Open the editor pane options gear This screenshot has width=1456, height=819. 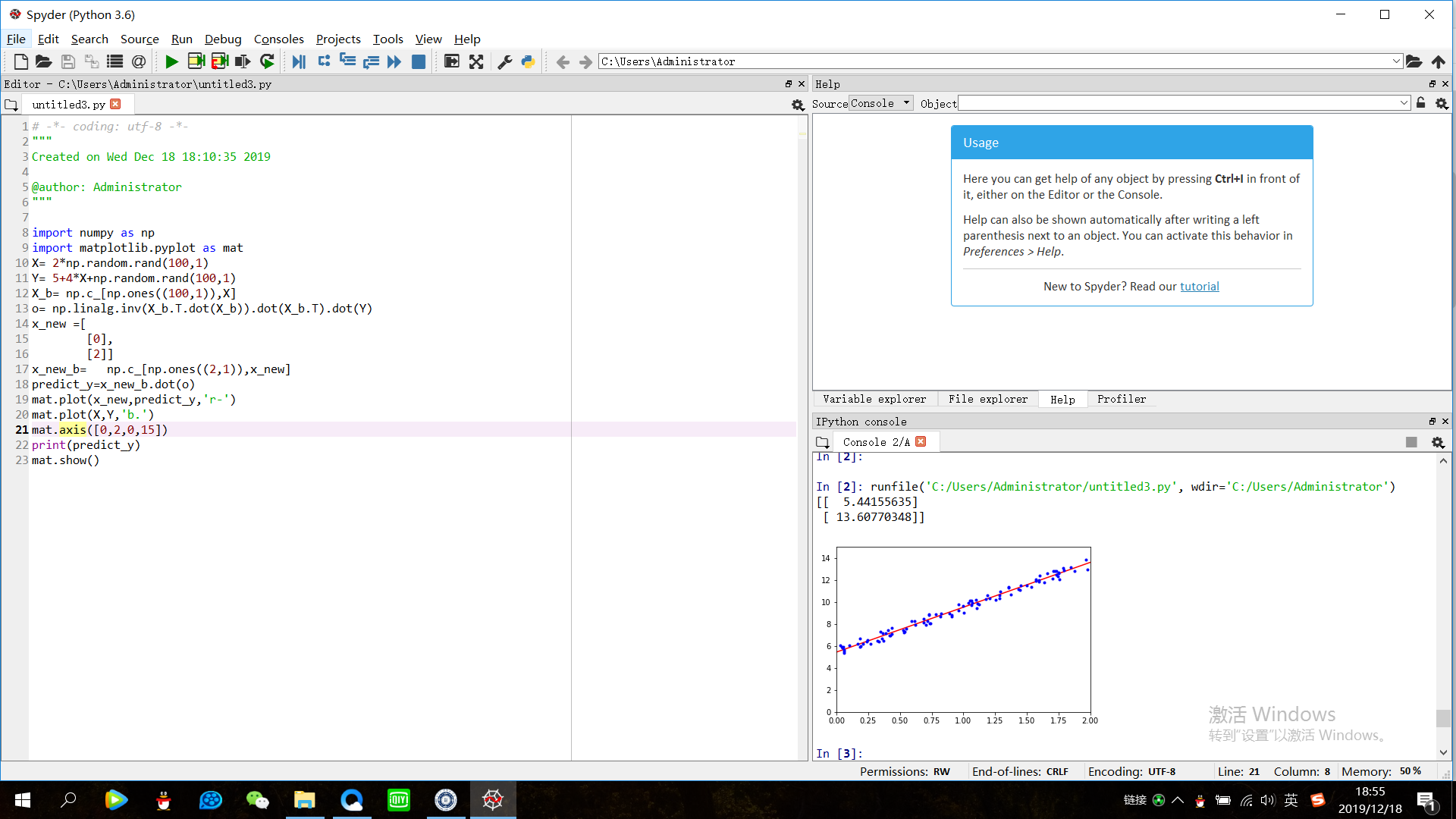[798, 105]
